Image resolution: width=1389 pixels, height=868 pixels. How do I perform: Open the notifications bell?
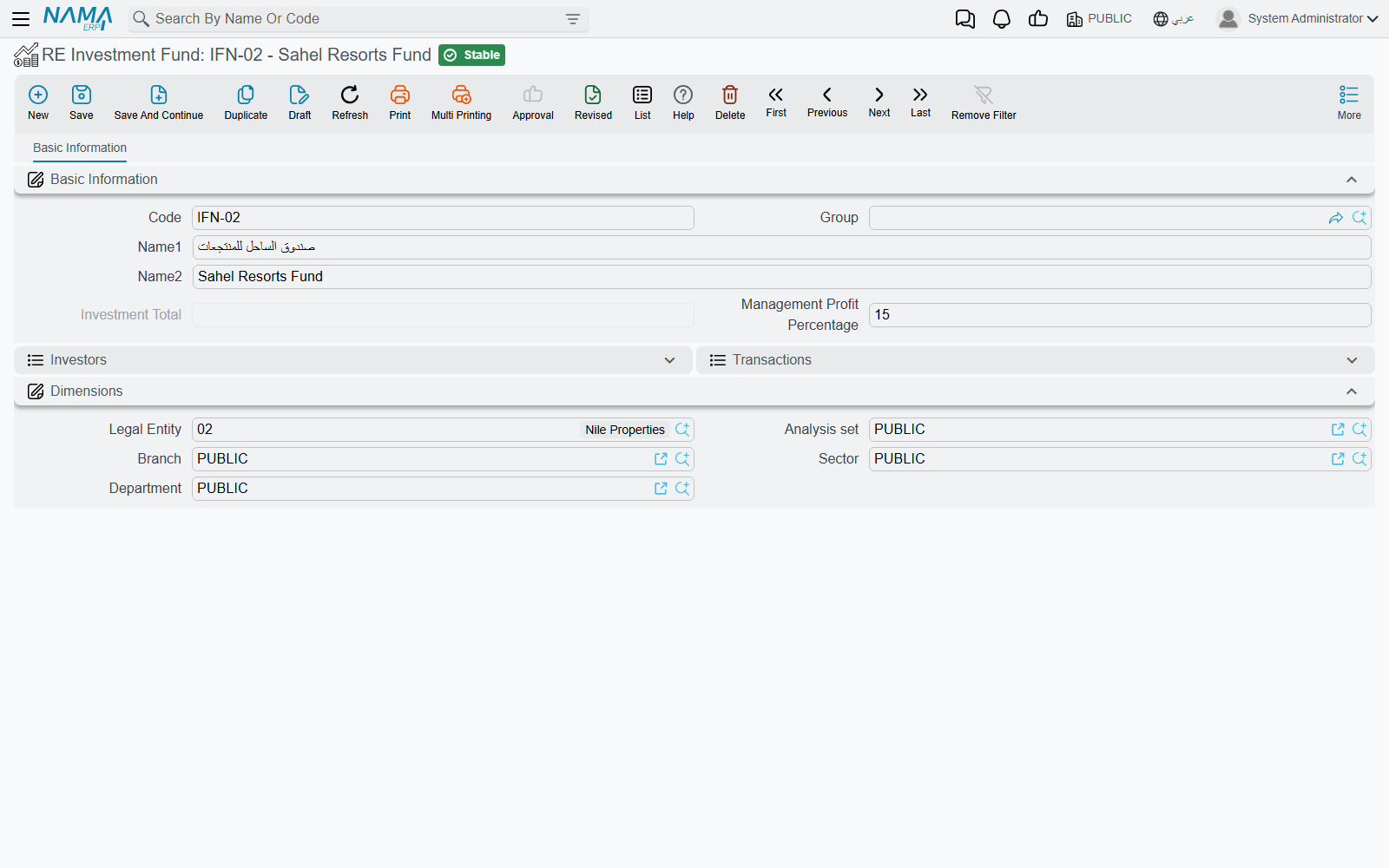coord(1002,19)
